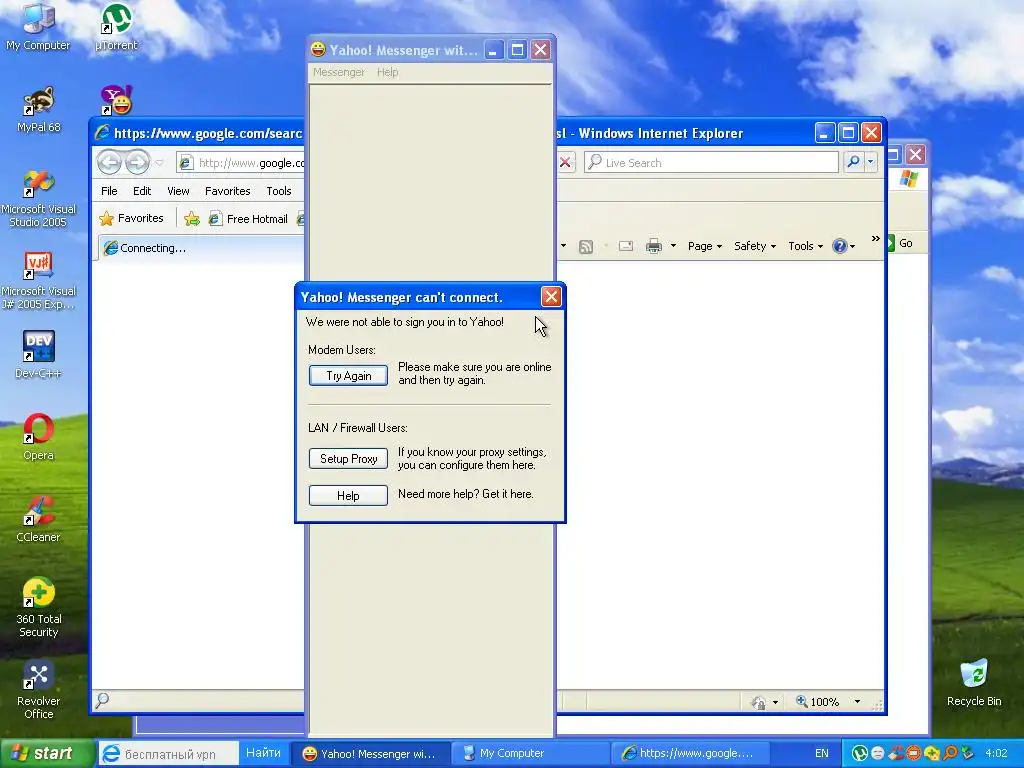Screen dimensions: 1024x768
Task: Click the Live Search magnifier button
Action: point(853,162)
